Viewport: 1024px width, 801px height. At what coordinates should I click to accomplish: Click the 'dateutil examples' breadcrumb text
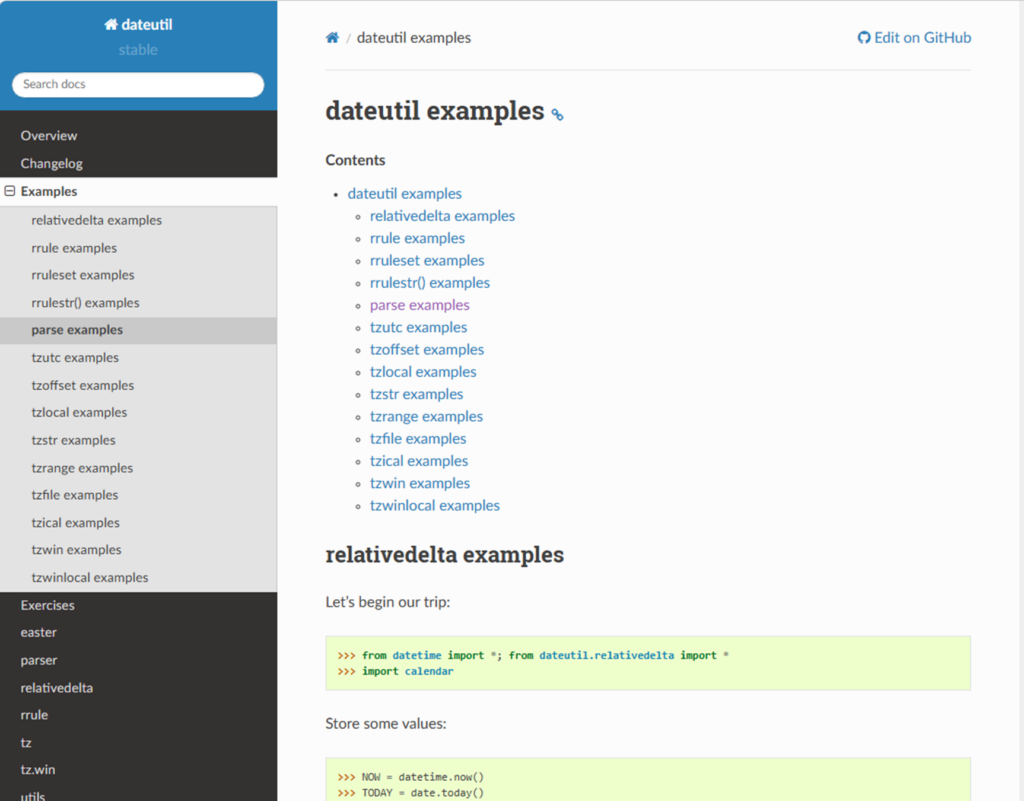pos(413,38)
